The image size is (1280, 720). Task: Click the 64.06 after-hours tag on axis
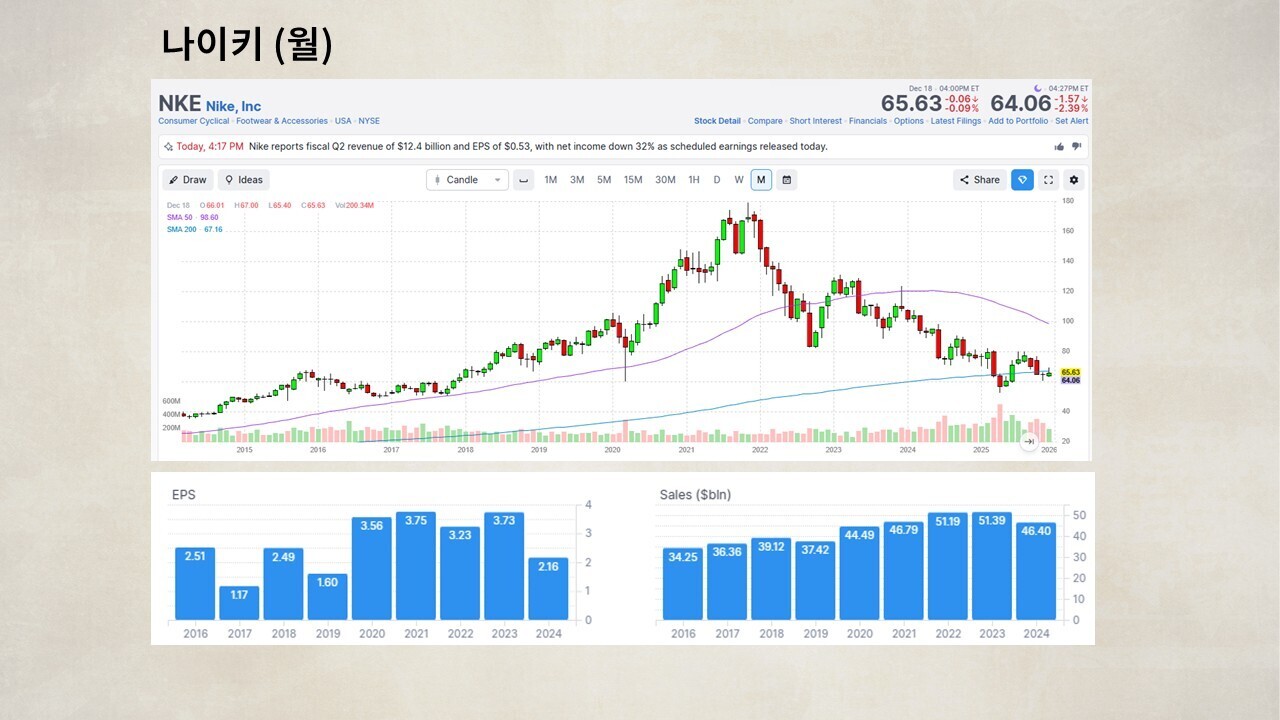coord(1070,381)
